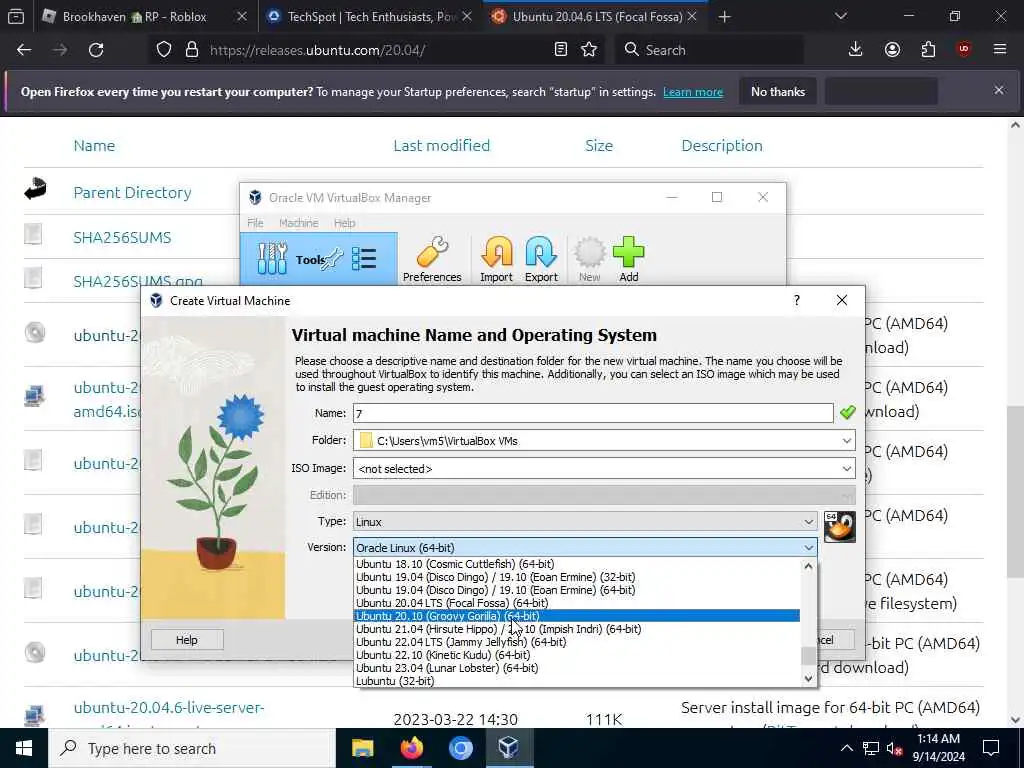Click the tracking protection shield icon
Image resolution: width=1024 pixels, height=768 pixels.
pyautogui.click(x=164, y=50)
